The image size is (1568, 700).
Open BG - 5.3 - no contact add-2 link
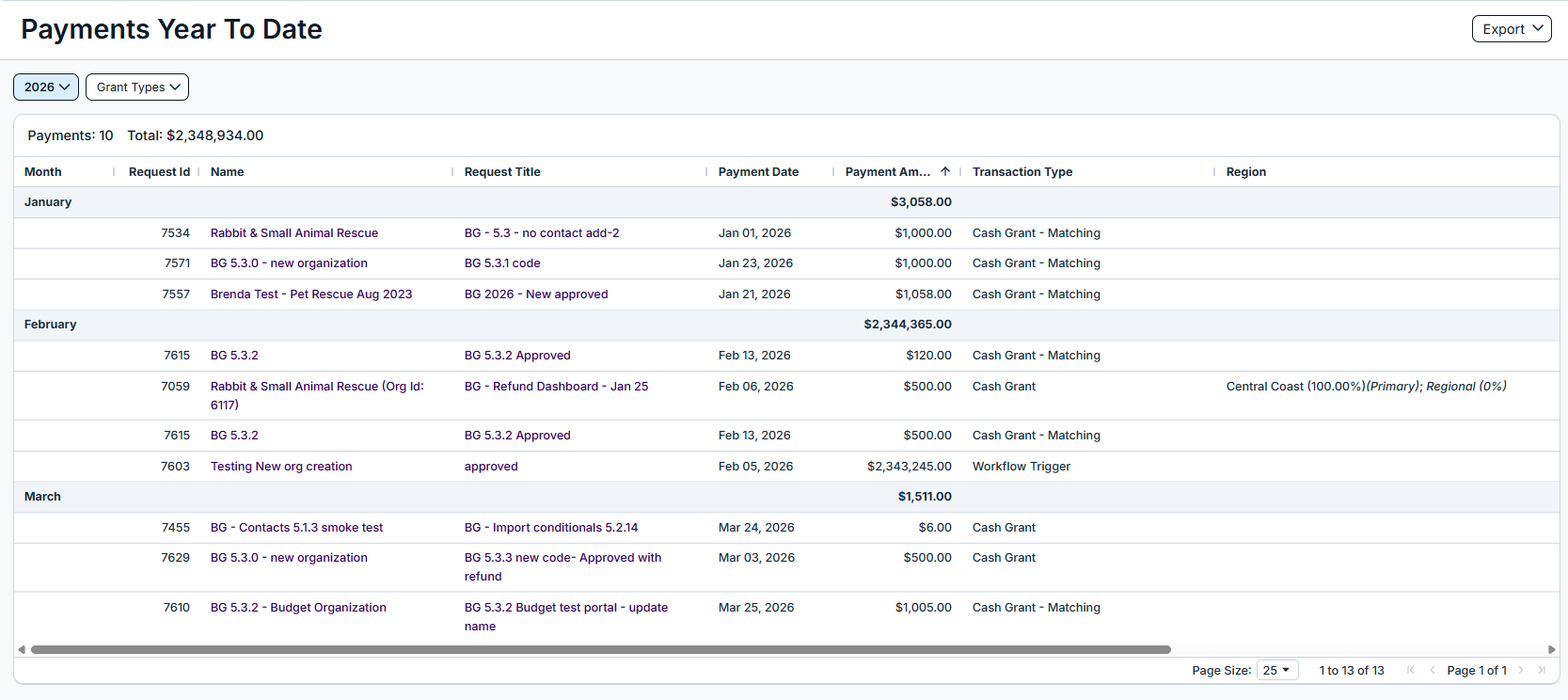[542, 232]
